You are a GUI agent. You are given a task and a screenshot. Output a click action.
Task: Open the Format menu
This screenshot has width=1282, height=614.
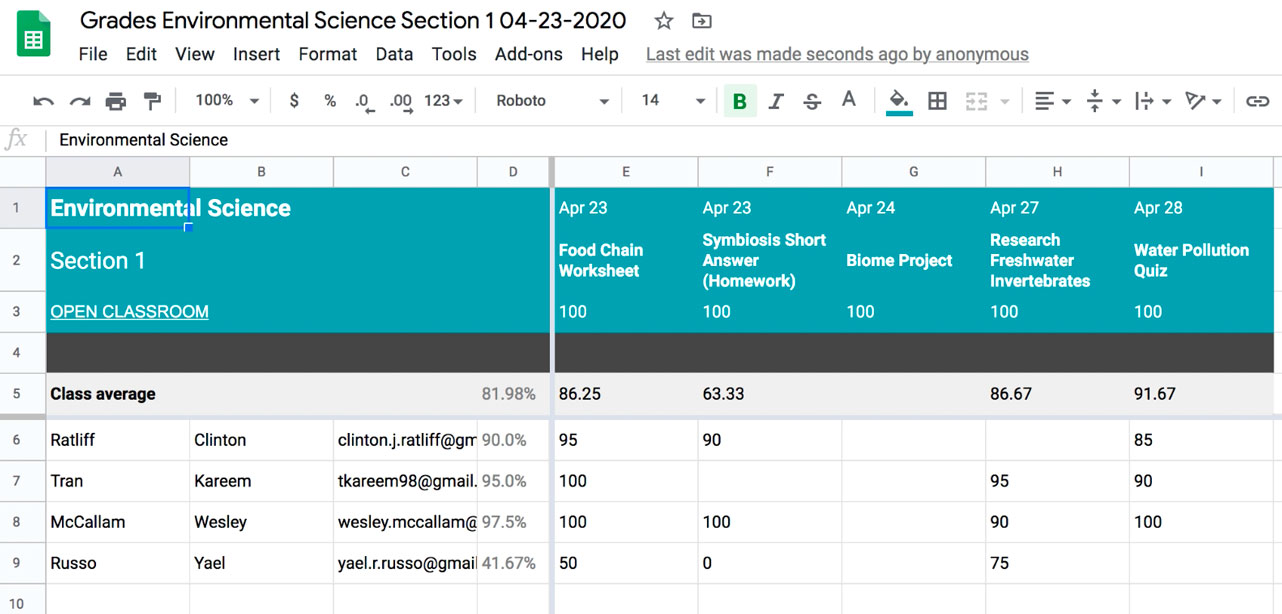328,54
